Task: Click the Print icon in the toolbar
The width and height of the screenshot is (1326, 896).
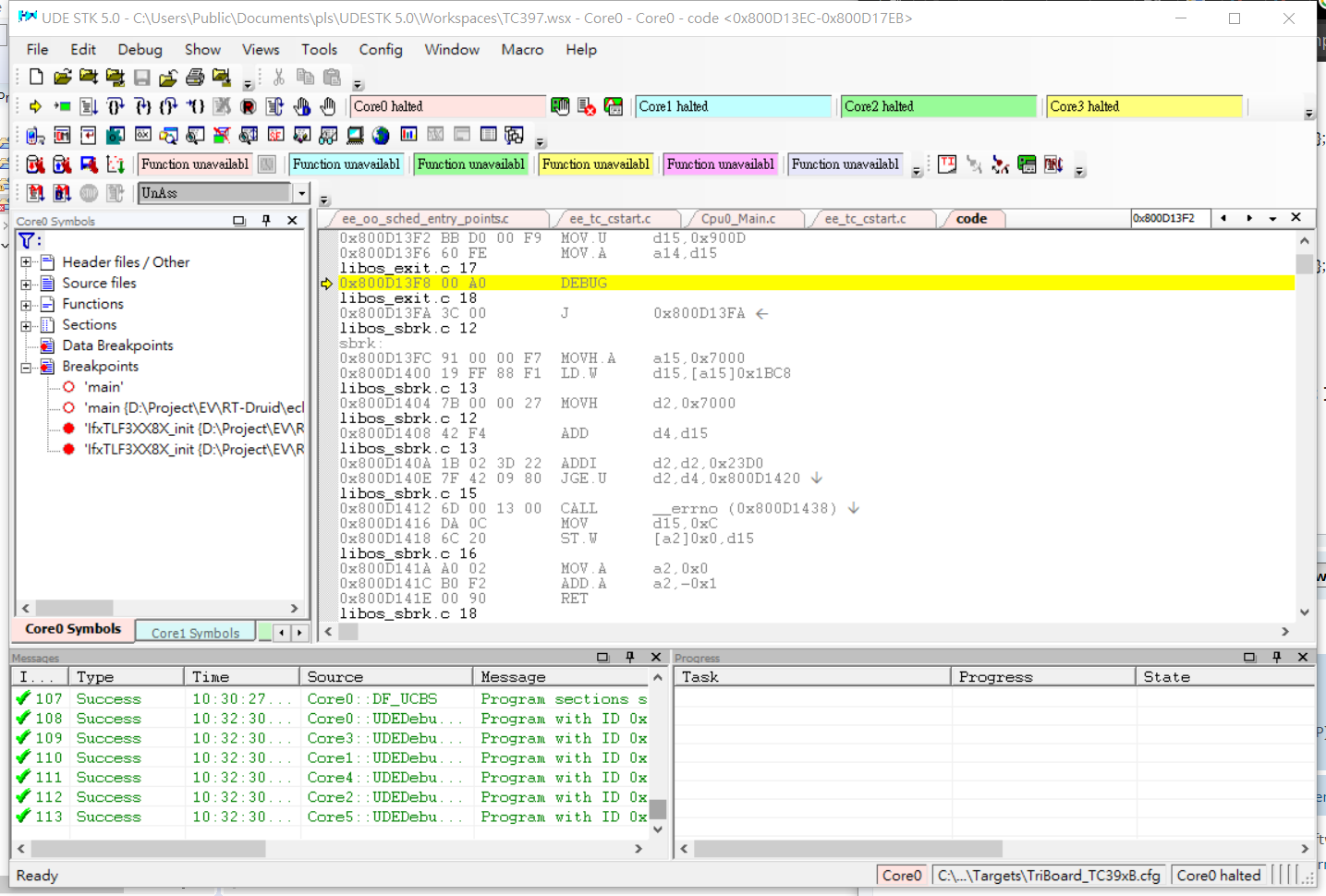Action: (x=195, y=78)
